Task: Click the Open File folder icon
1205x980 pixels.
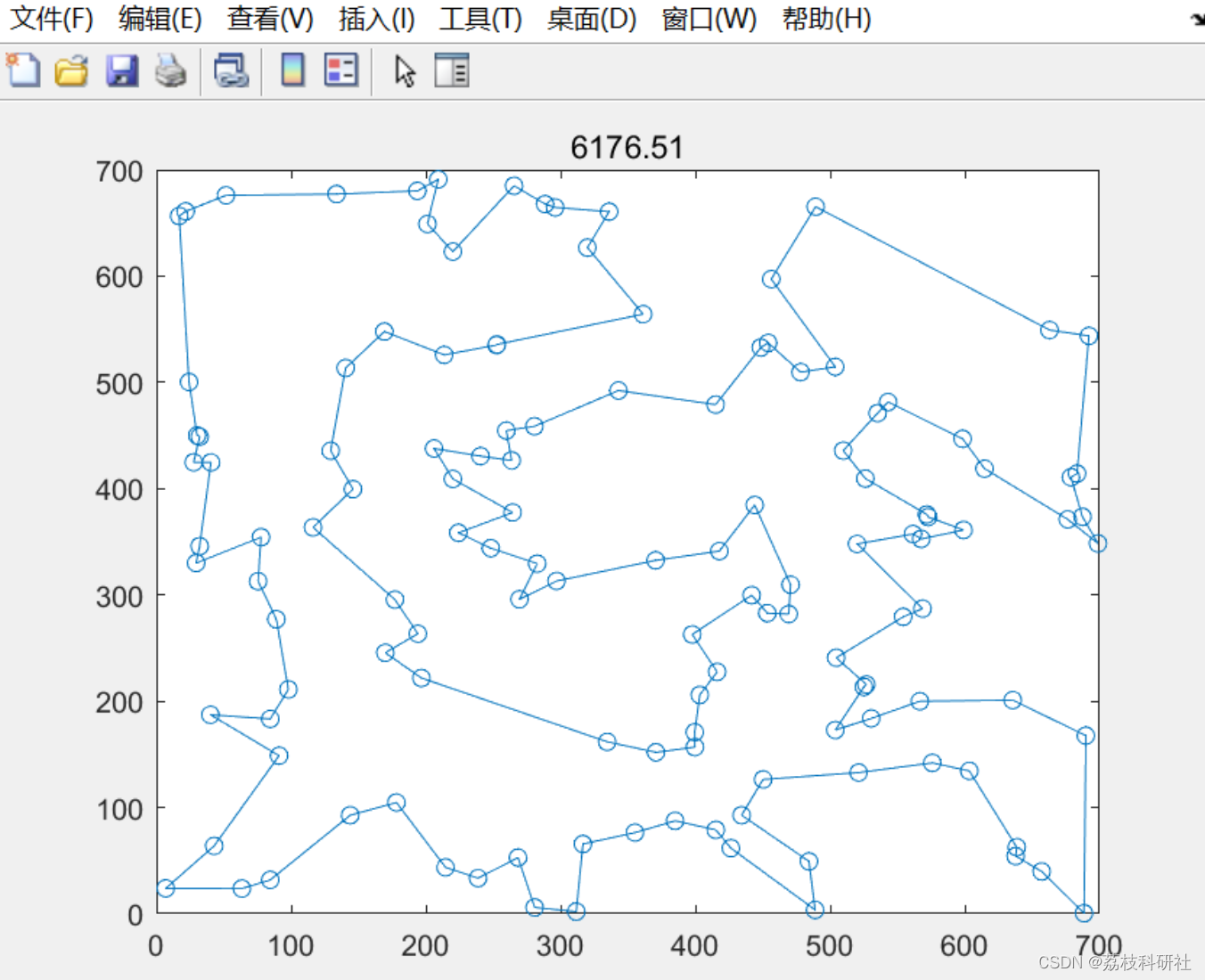Action: coord(71,69)
